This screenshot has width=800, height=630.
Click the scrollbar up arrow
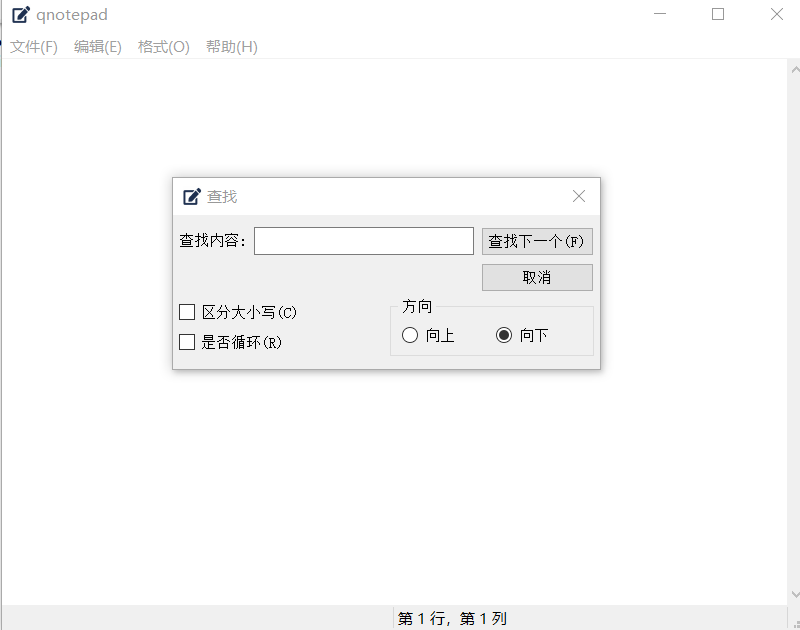[793, 69]
